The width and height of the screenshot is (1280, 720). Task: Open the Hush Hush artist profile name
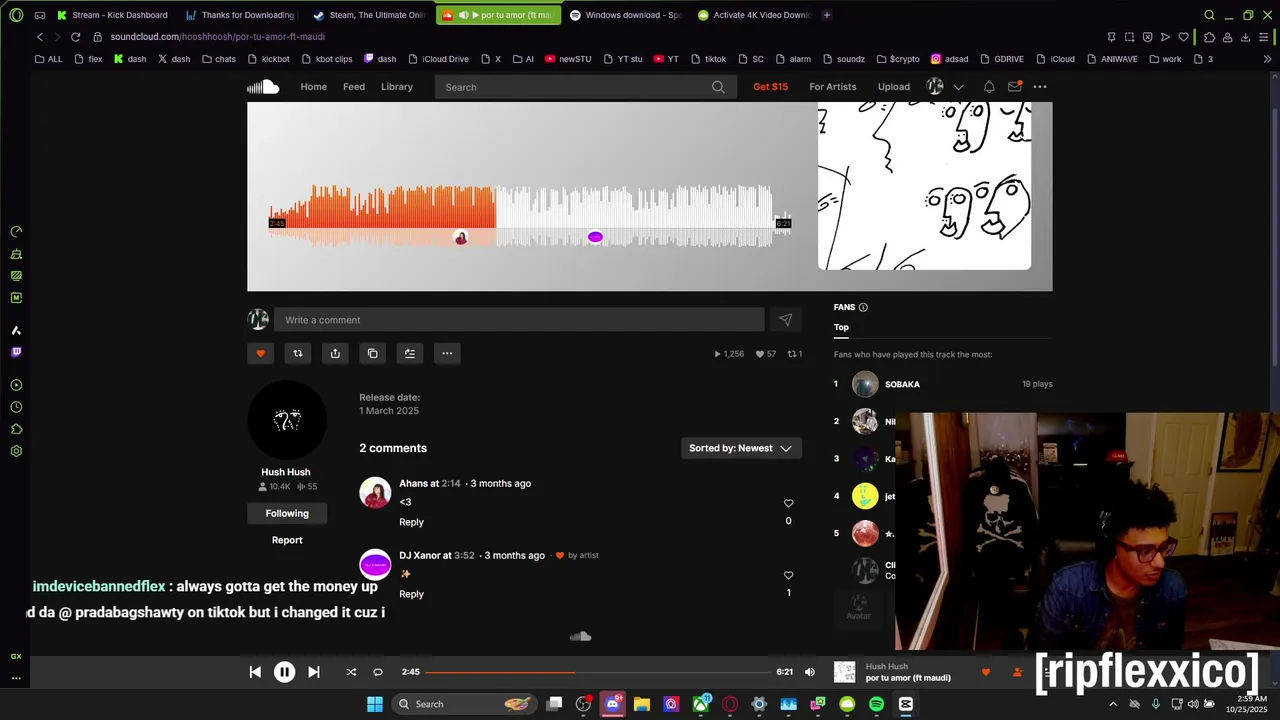(x=286, y=472)
